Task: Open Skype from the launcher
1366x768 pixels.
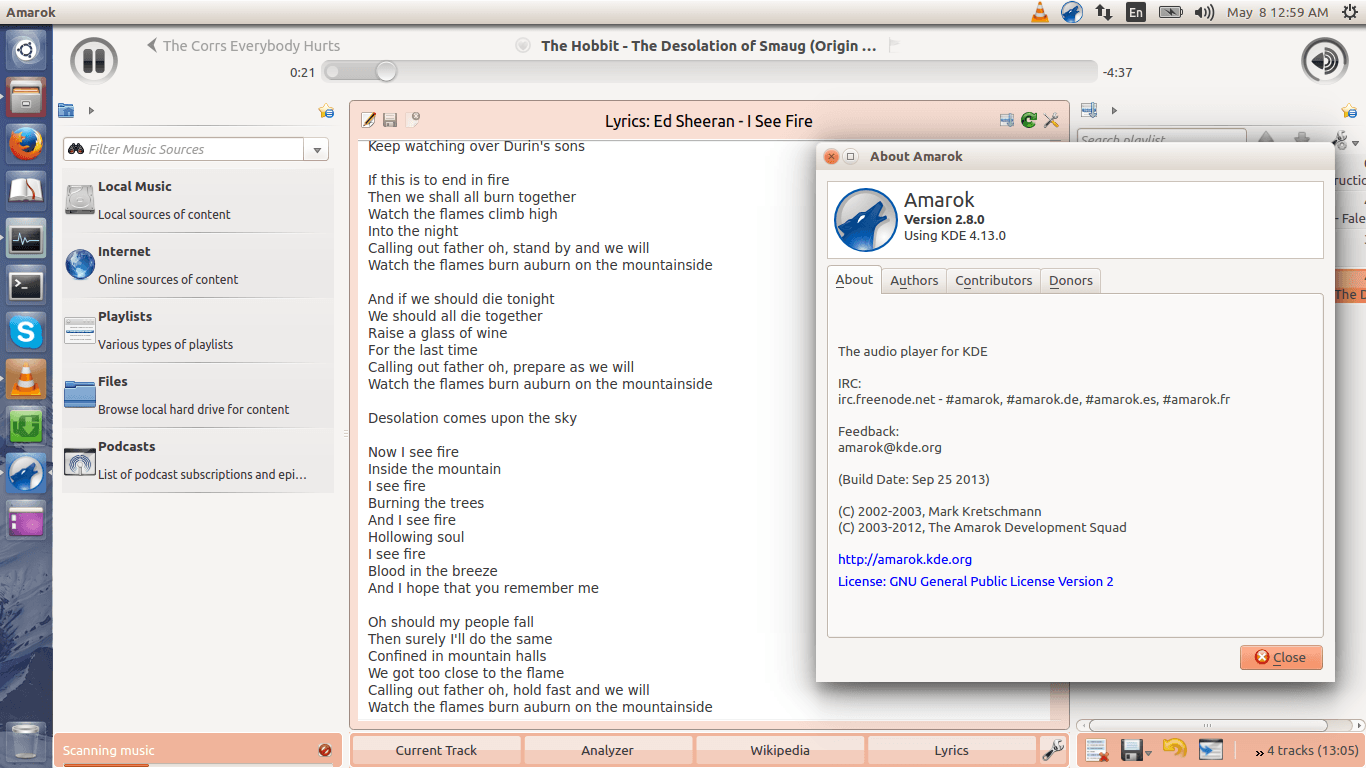Action: (26, 332)
